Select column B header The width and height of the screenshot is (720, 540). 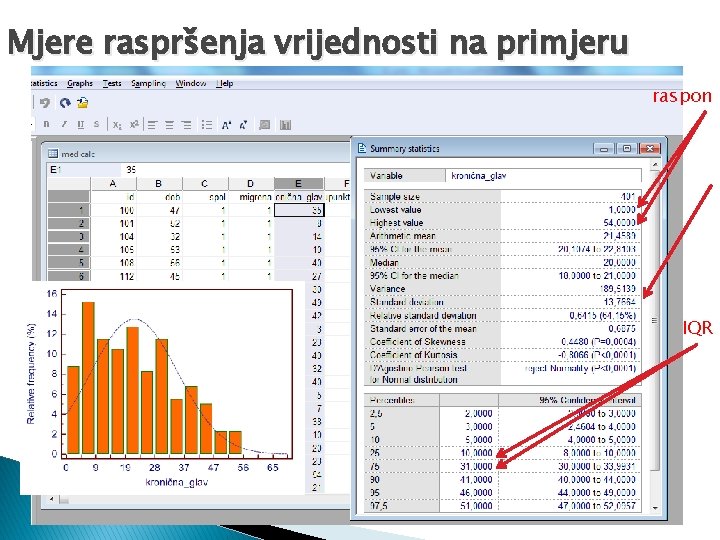159,184
